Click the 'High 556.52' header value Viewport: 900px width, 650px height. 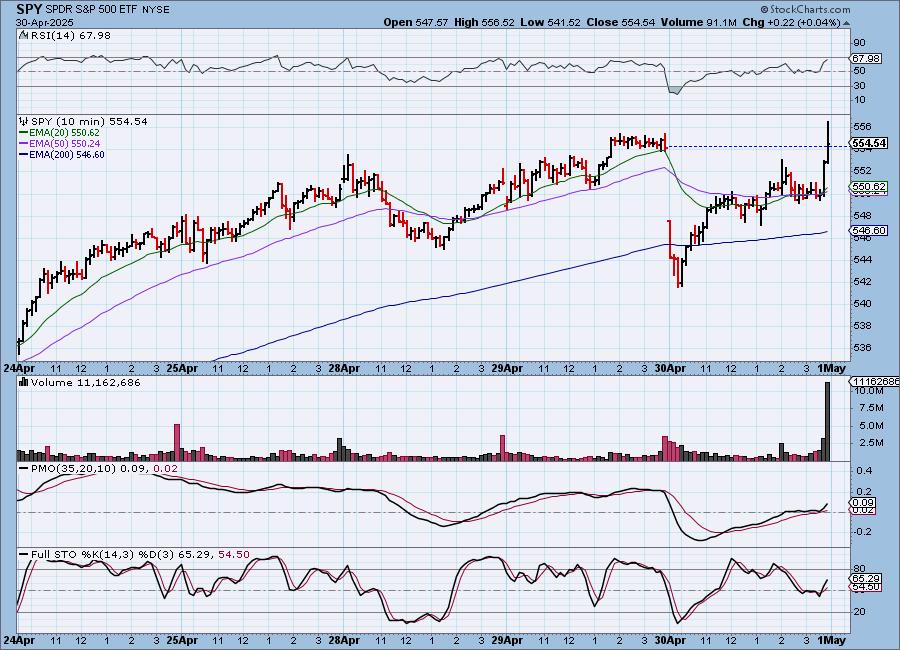484,22
